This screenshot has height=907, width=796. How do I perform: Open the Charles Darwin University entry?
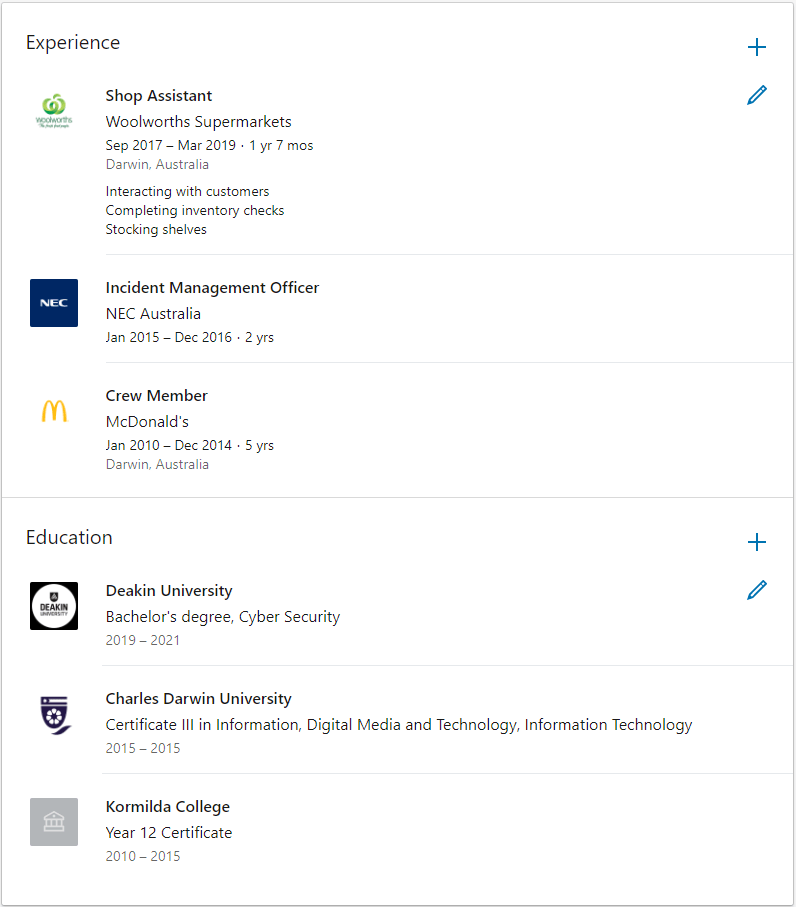(x=199, y=699)
